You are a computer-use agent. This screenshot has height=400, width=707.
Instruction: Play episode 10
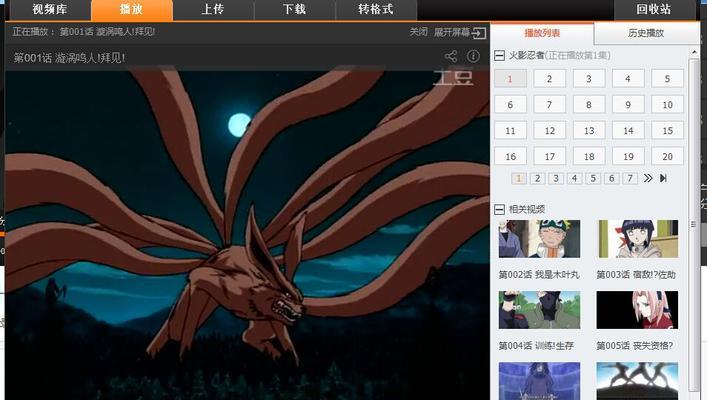point(667,105)
